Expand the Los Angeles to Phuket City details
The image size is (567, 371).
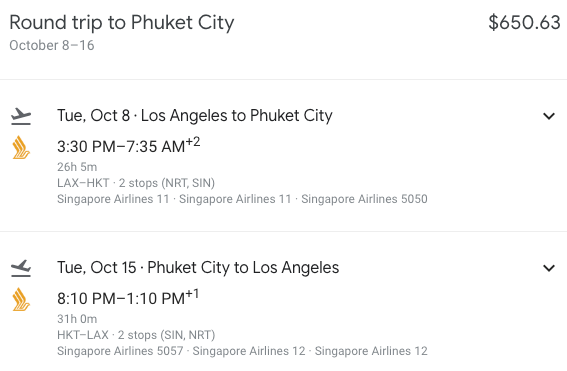549,116
